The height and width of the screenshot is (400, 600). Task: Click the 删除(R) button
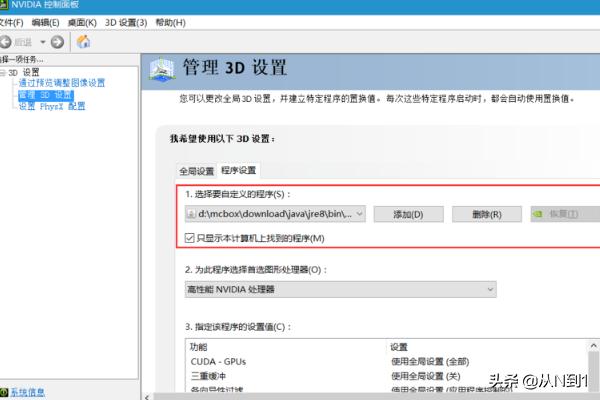click(x=487, y=214)
